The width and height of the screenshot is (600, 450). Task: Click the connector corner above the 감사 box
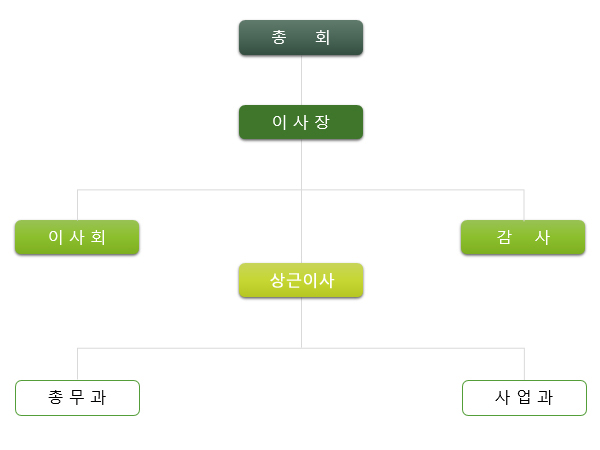(523, 189)
